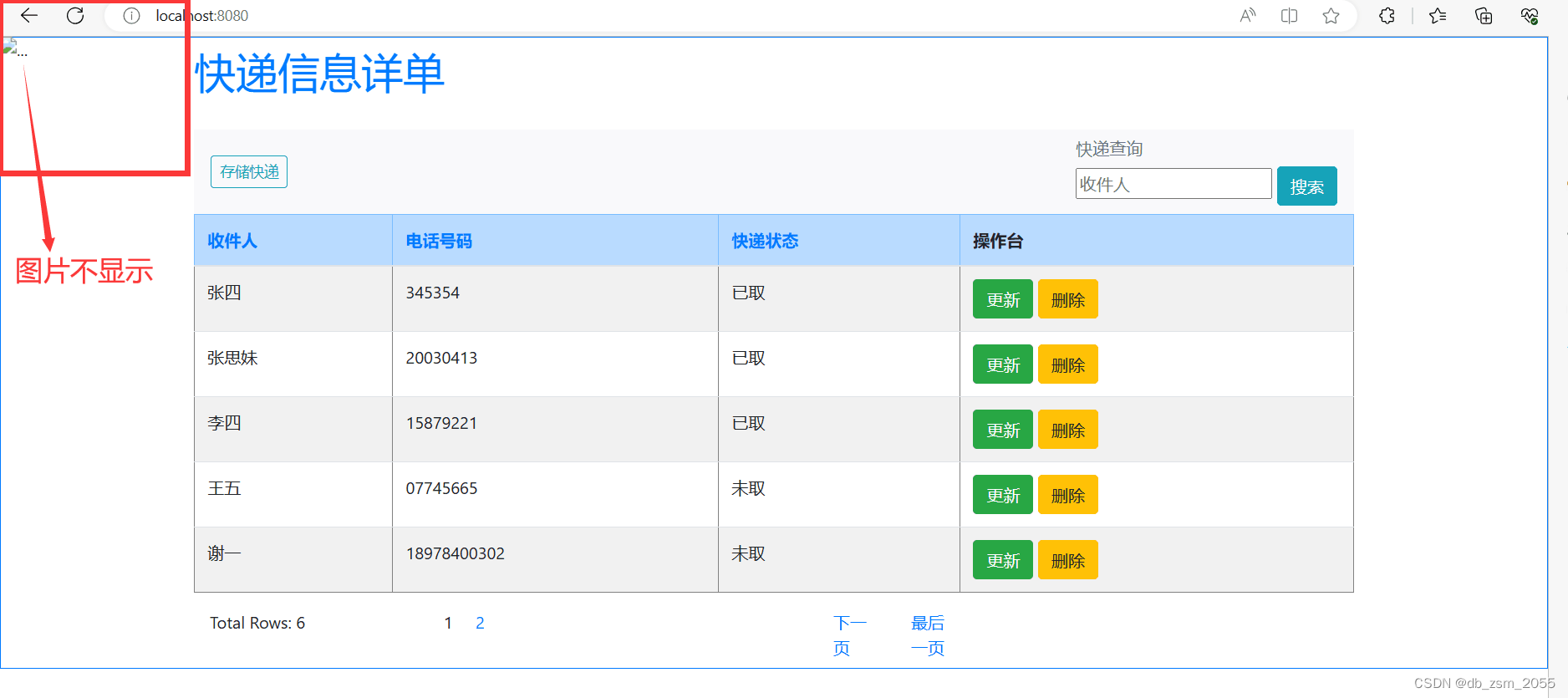Click the 搜索 search button
The width and height of the screenshot is (1568, 698).
click(1306, 186)
